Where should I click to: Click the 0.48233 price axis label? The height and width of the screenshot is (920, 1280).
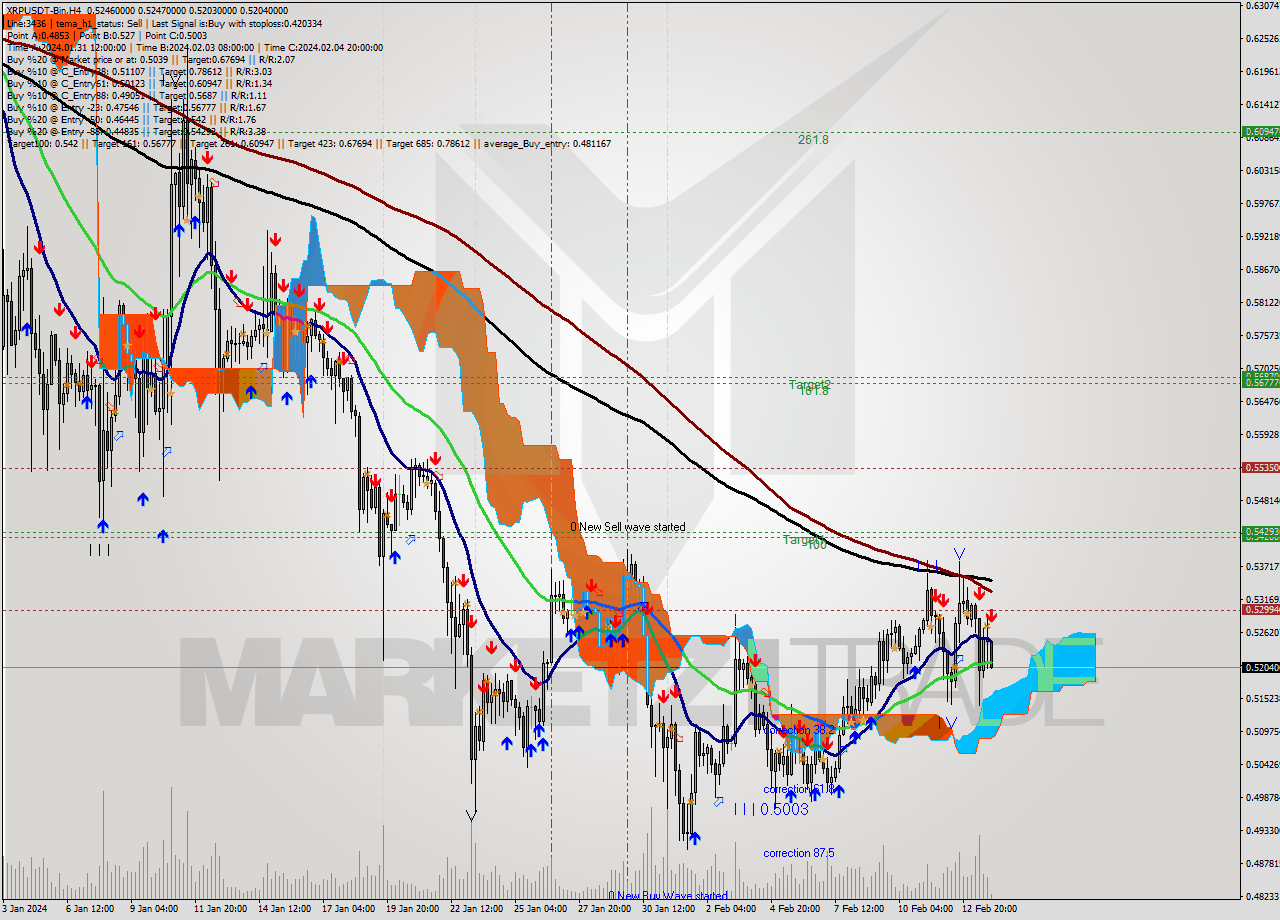coord(1262,896)
